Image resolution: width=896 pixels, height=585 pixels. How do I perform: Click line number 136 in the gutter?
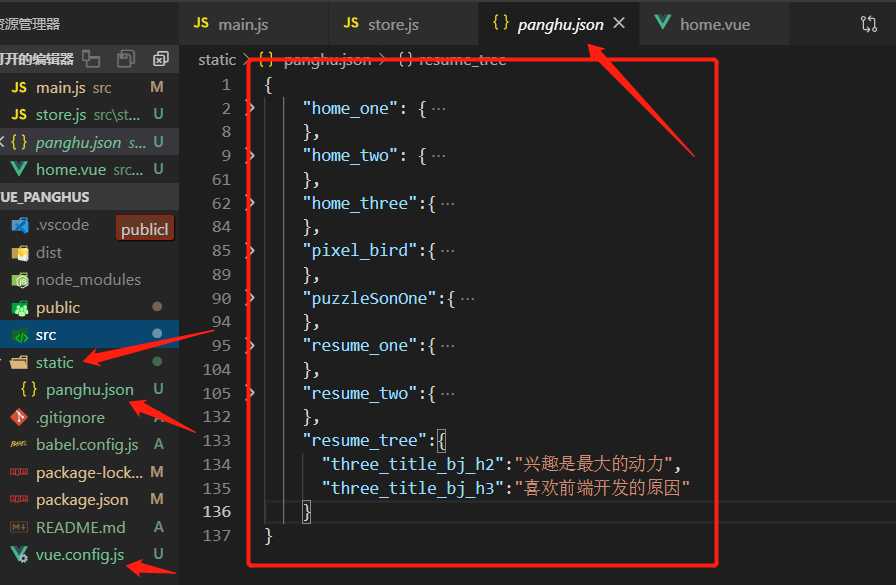(x=217, y=512)
